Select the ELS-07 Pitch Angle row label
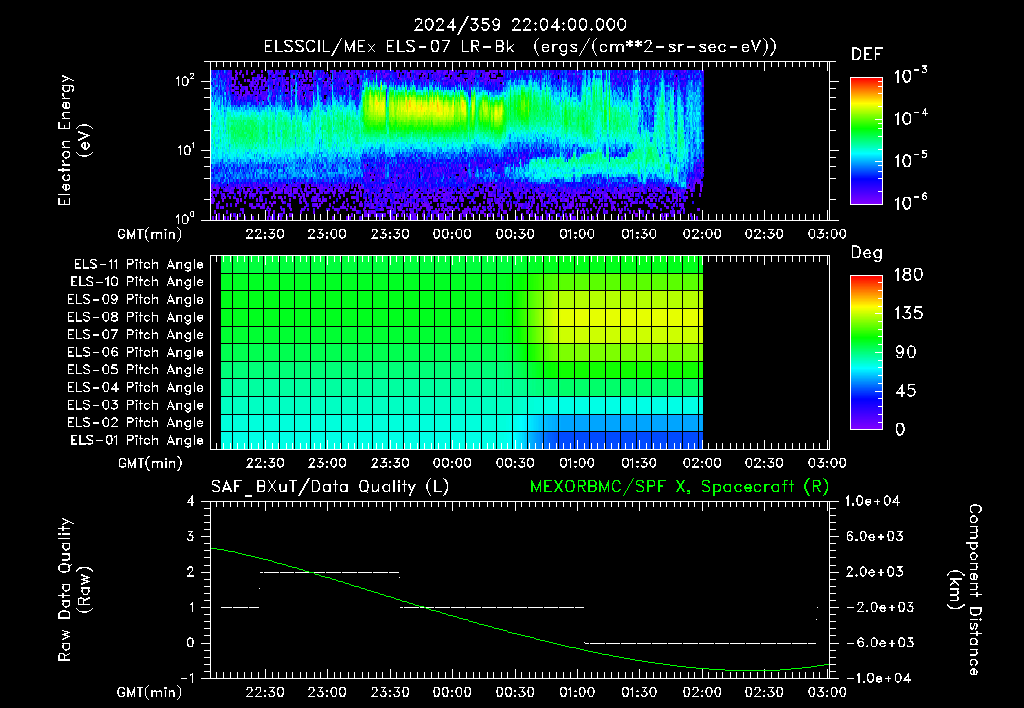Image resolution: width=1024 pixels, height=708 pixels. click(136, 334)
